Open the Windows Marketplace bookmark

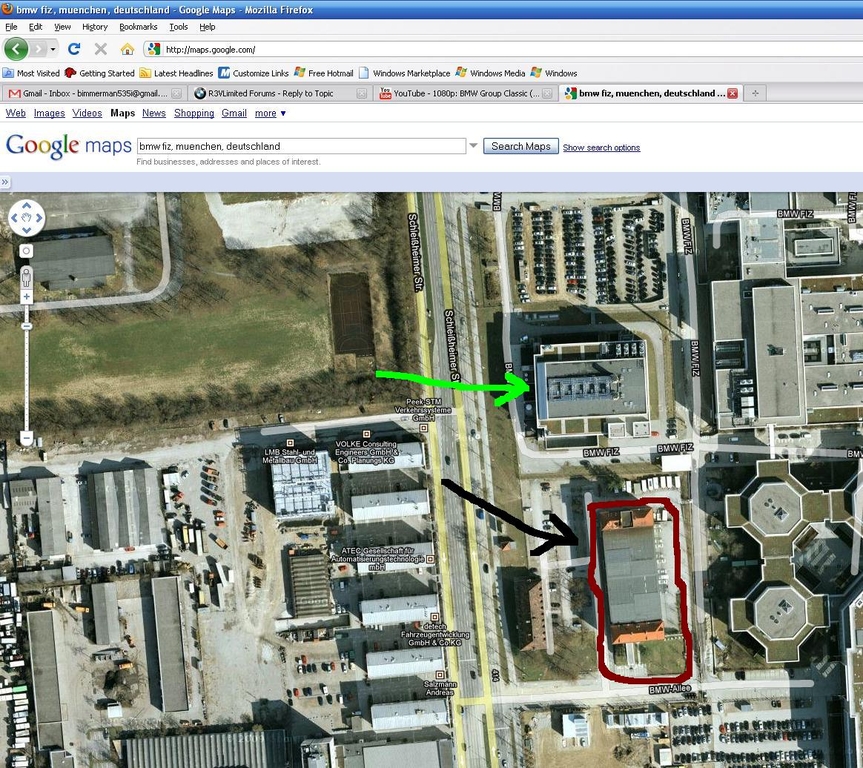click(405, 73)
